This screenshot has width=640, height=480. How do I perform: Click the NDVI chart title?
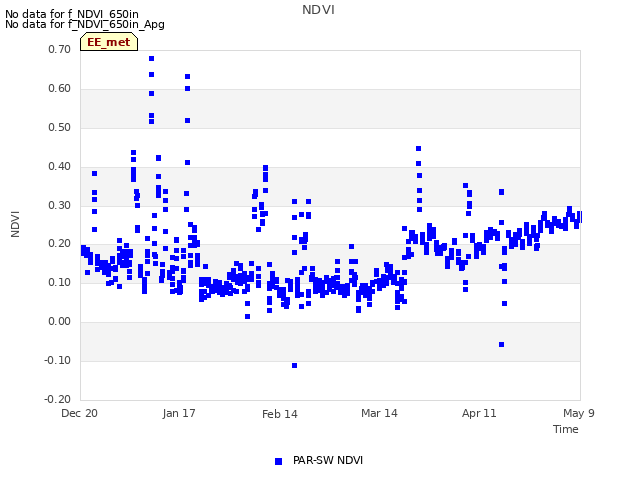pos(318,10)
